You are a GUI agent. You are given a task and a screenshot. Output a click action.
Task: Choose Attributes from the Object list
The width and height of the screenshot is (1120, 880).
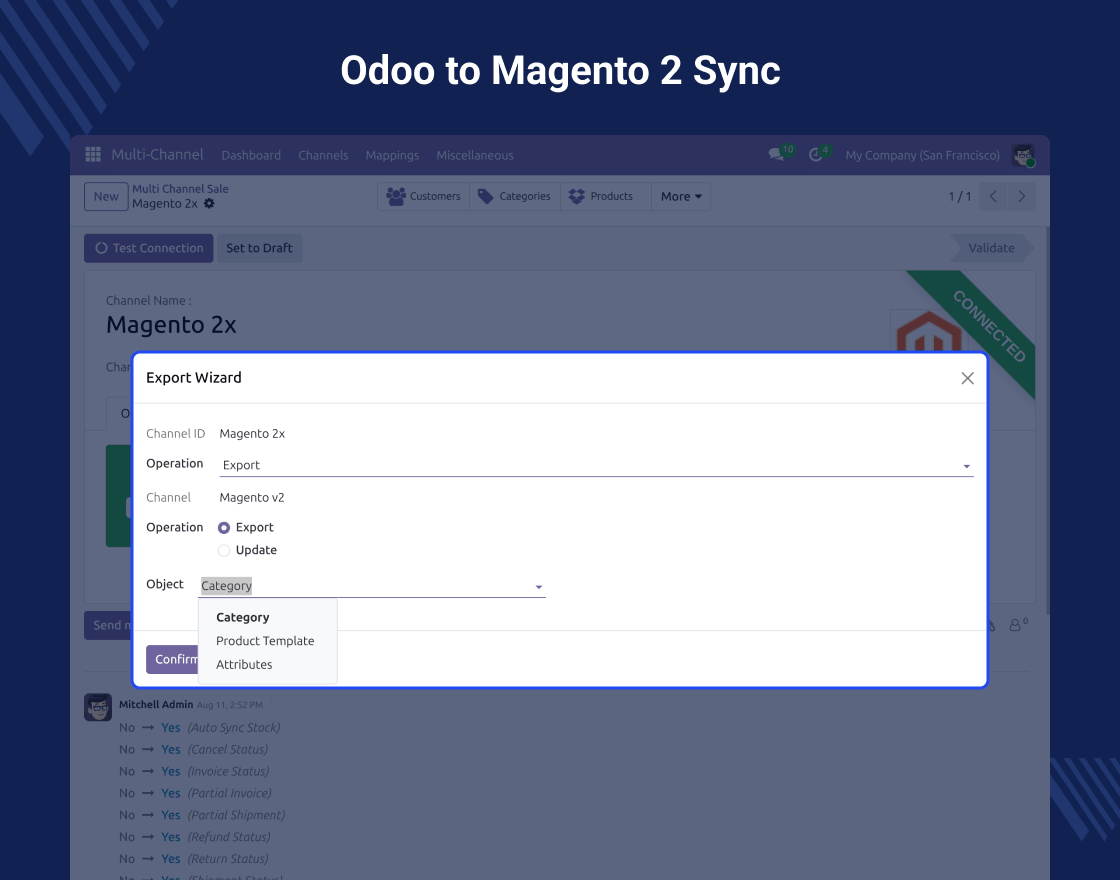tap(244, 664)
